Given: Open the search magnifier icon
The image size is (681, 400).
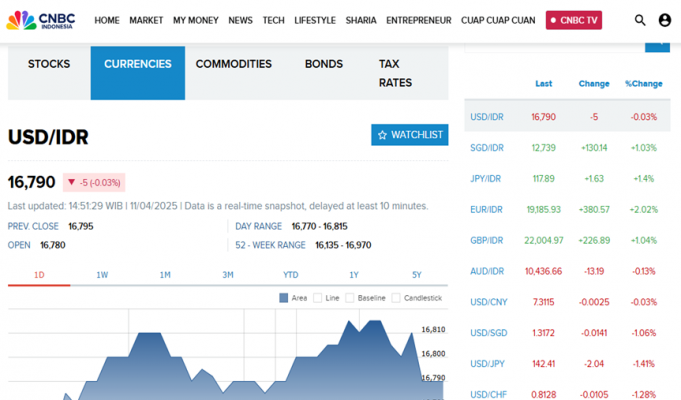Looking at the screenshot, I should (x=640, y=20).
